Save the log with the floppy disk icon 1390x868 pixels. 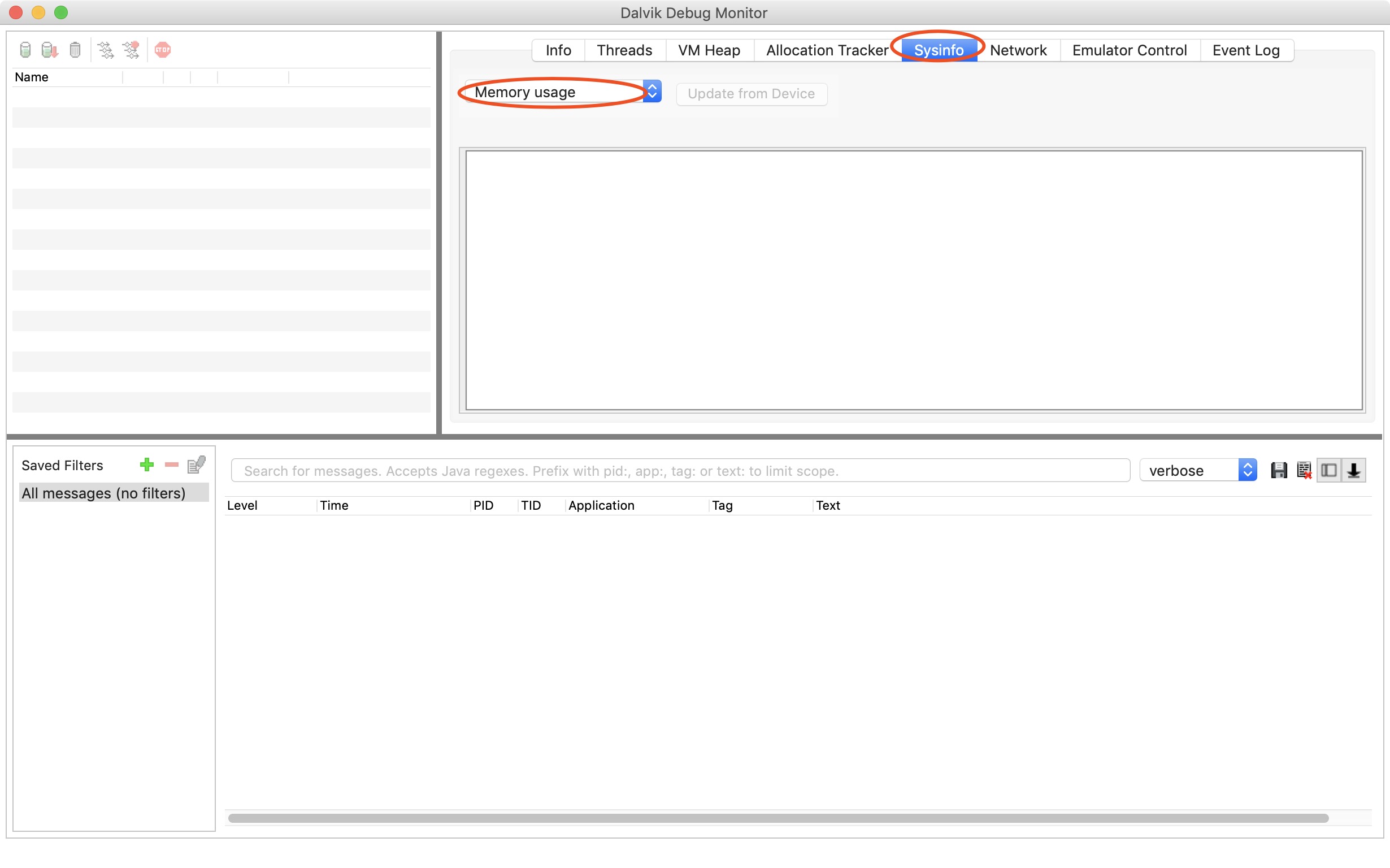pyautogui.click(x=1279, y=470)
